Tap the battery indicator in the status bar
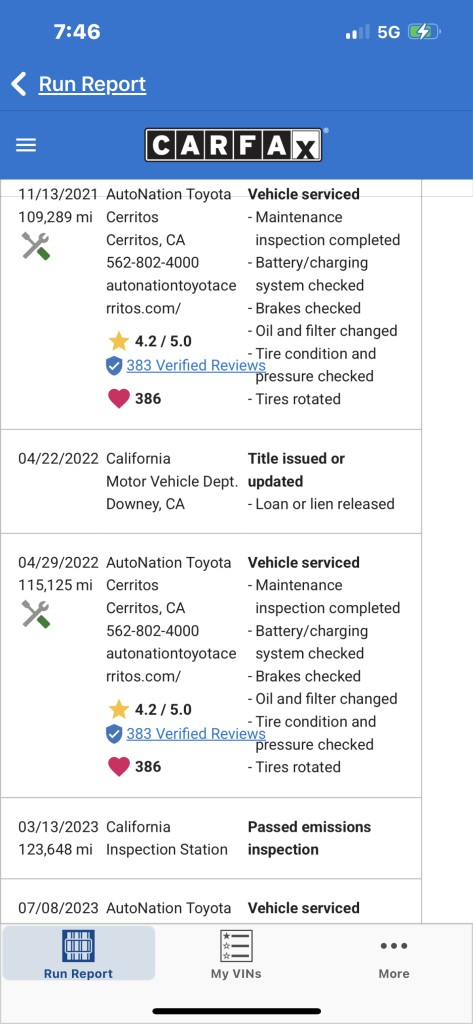The height and width of the screenshot is (1024, 473). coord(425,31)
